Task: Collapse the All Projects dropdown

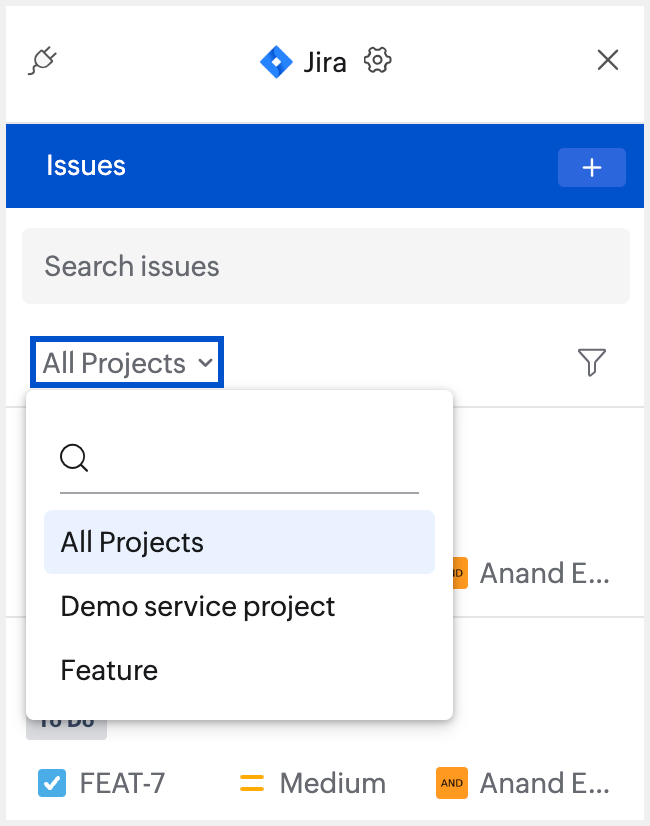Action: click(127, 363)
